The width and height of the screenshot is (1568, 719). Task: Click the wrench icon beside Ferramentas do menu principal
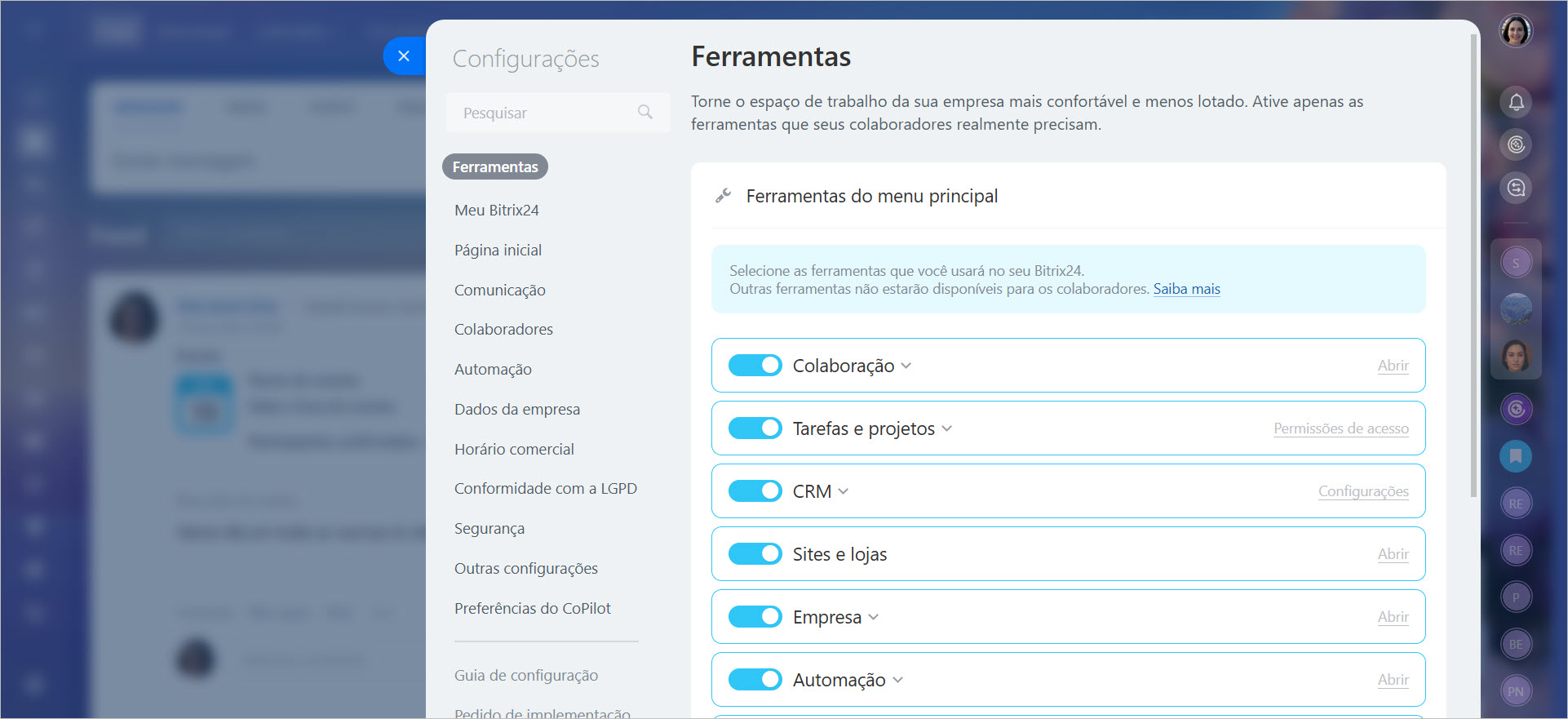(x=723, y=196)
